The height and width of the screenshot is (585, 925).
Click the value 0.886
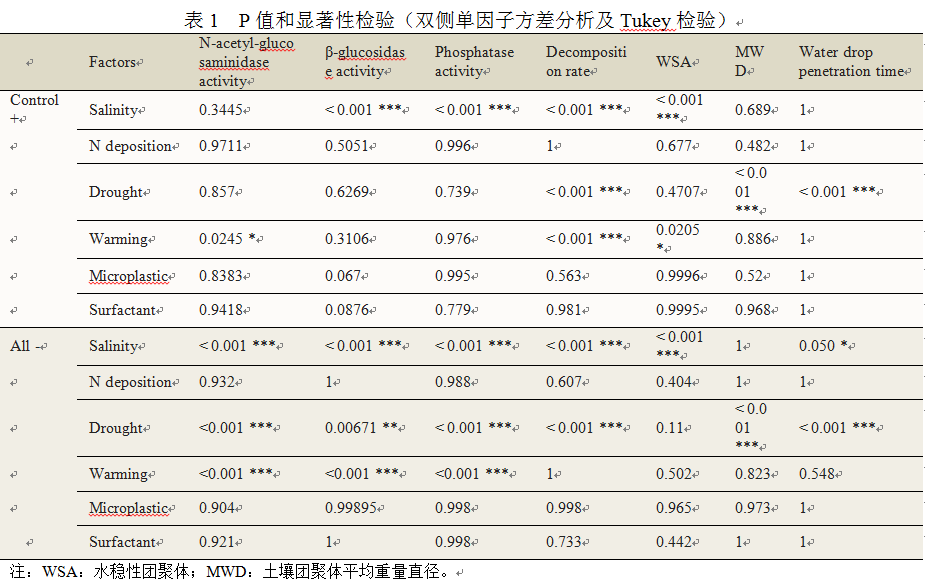(753, 239)
